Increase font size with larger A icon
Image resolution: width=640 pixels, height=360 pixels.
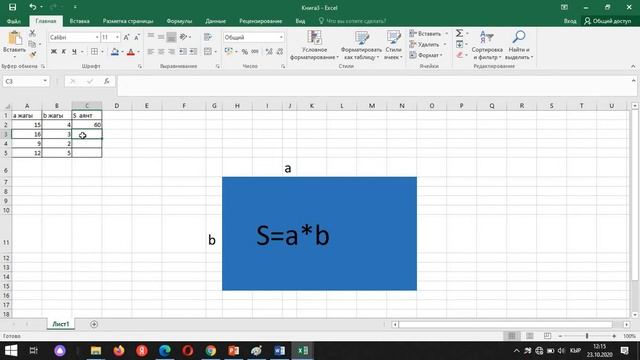(x=126, y=37)
